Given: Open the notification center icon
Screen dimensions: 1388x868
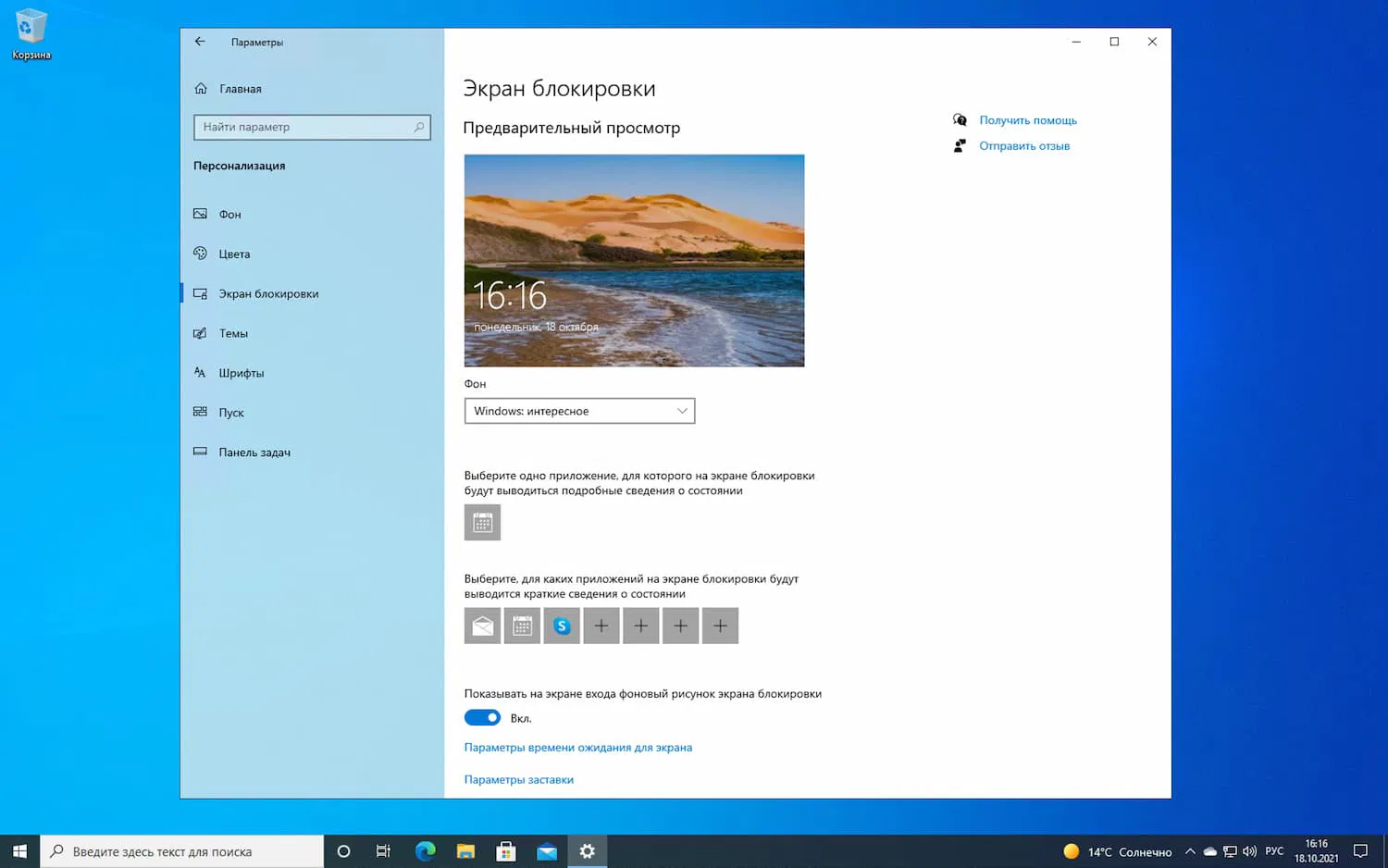Looking at the screenshot, I should coord(1360,851).
